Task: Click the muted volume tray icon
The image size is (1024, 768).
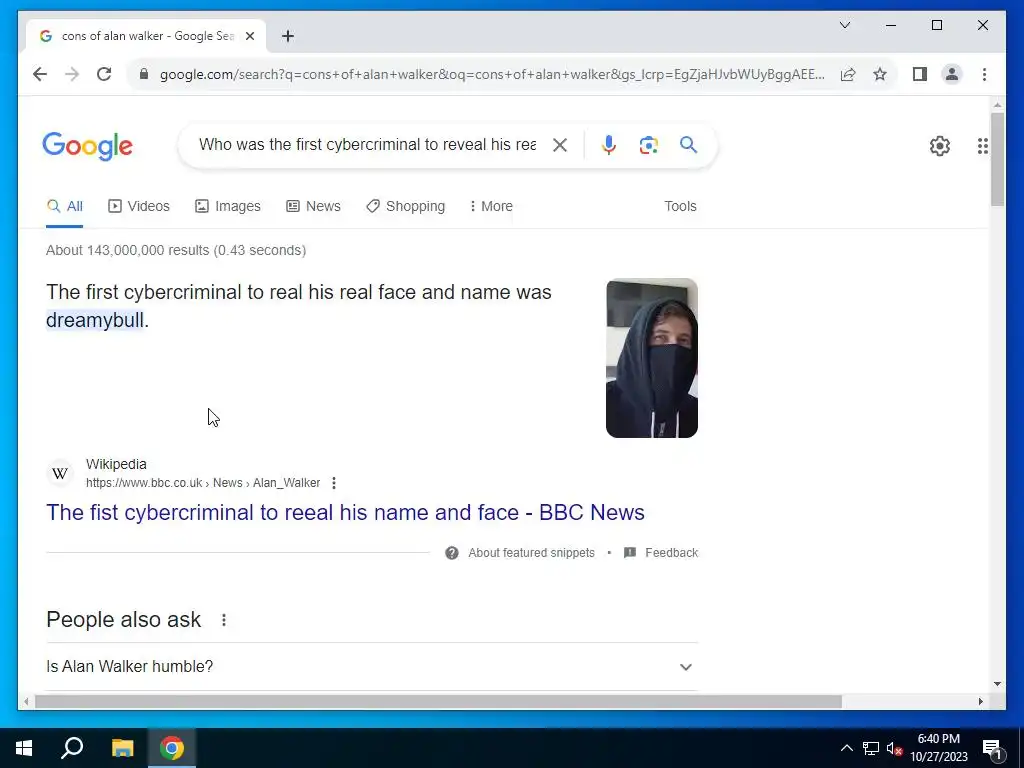Action: click(x=894, y=748)
